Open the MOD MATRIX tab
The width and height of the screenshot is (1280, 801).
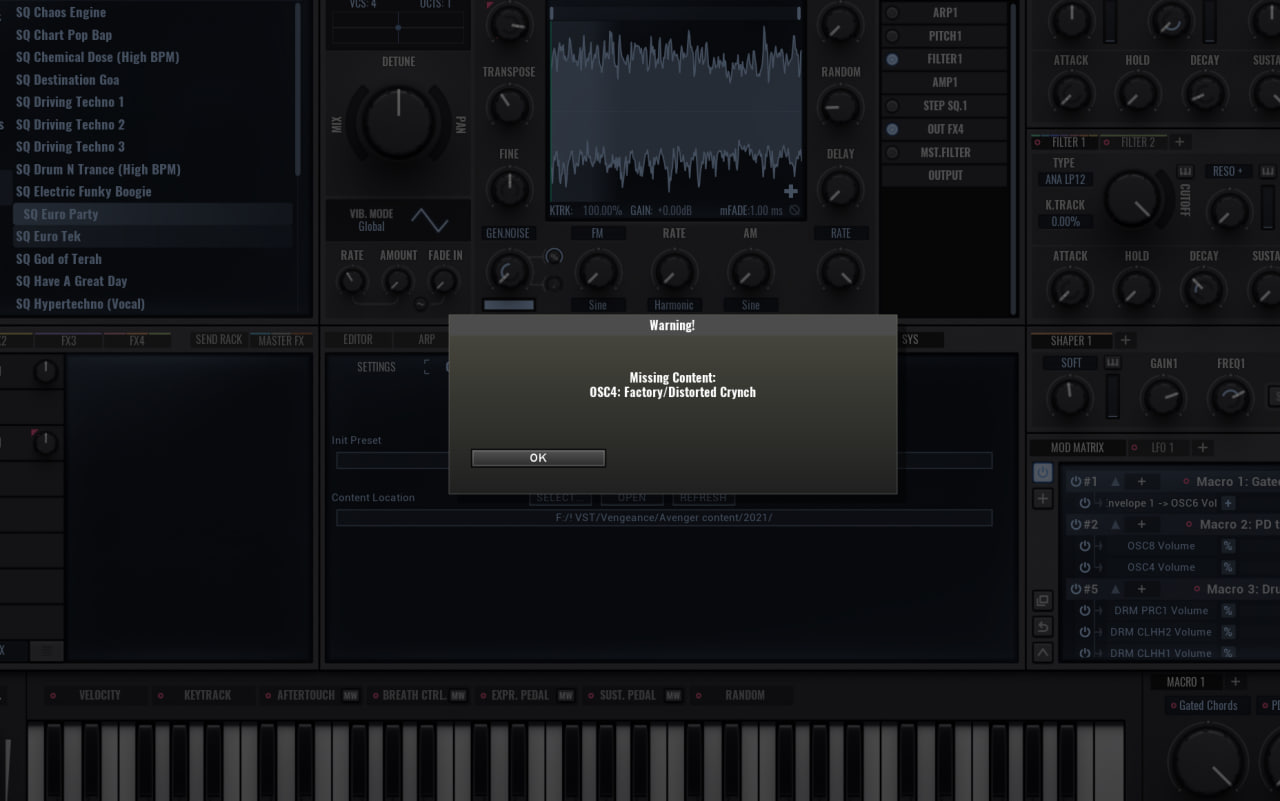click(x=1077, y=448)
